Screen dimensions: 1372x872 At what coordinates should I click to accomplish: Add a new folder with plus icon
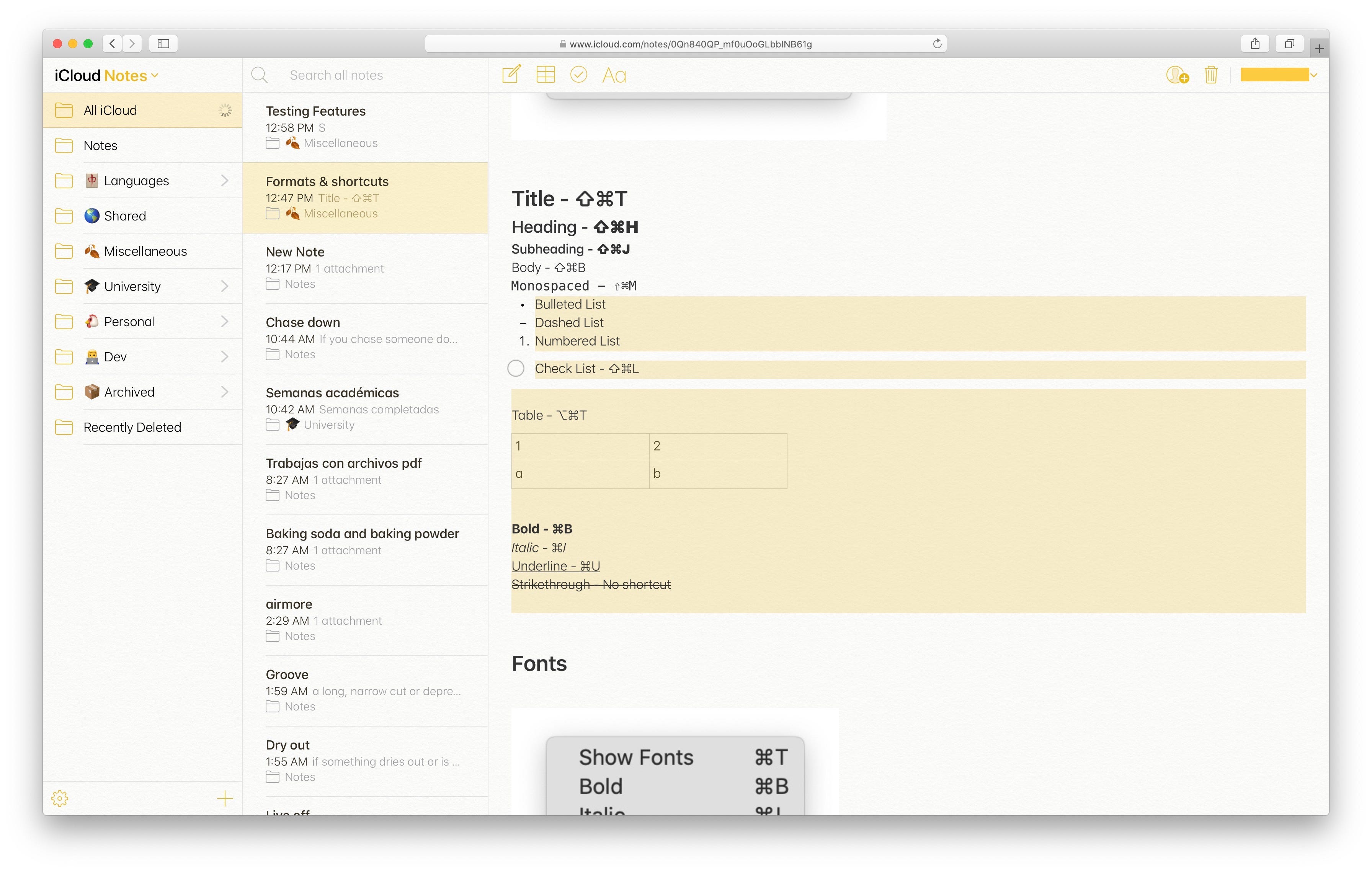pyautogui.click(x=225, y=798)
